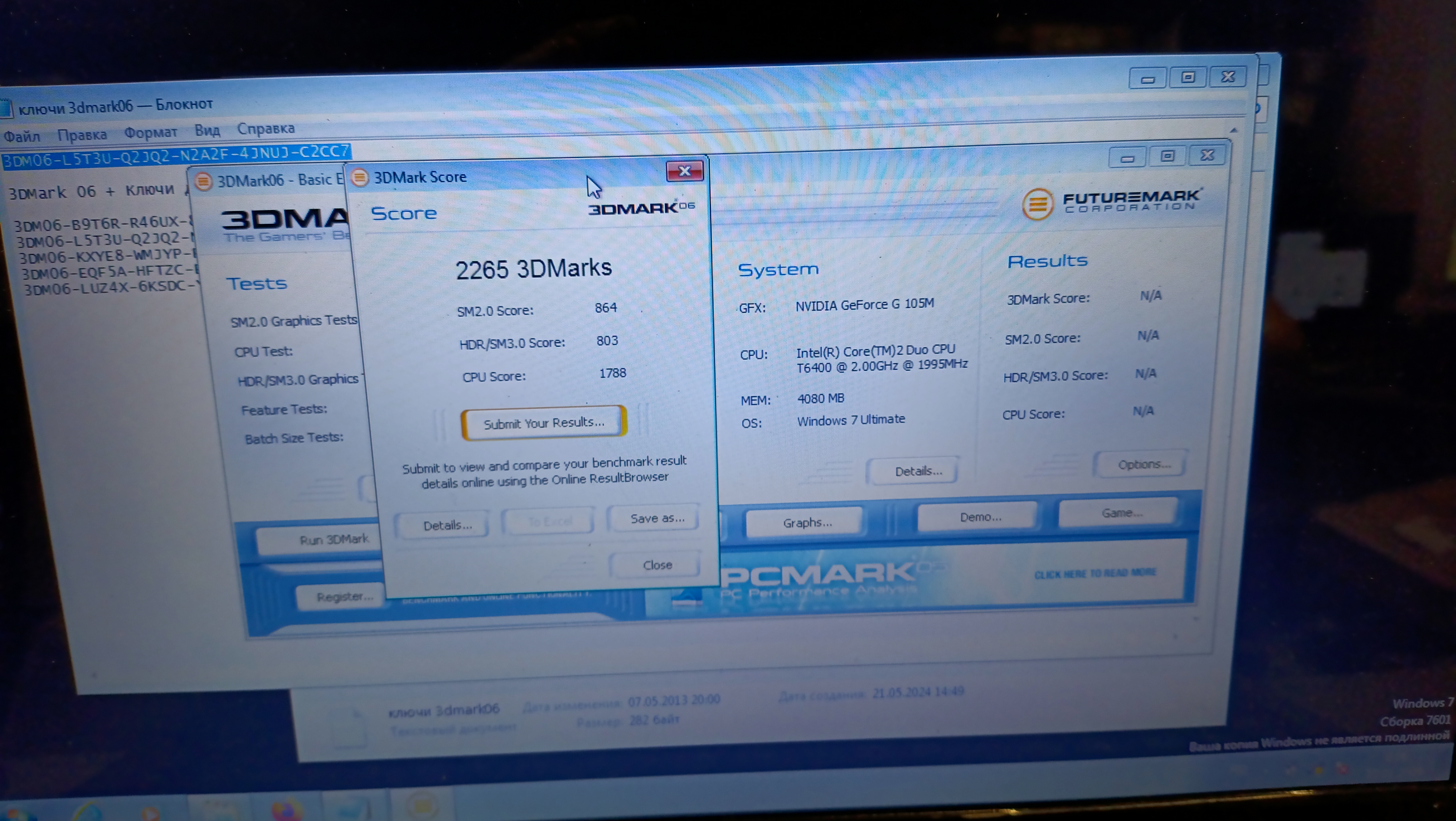This screenshot has height=821, width=1456.
Task: Click the 2265 3DMarks score text
Action: point(534,269)
